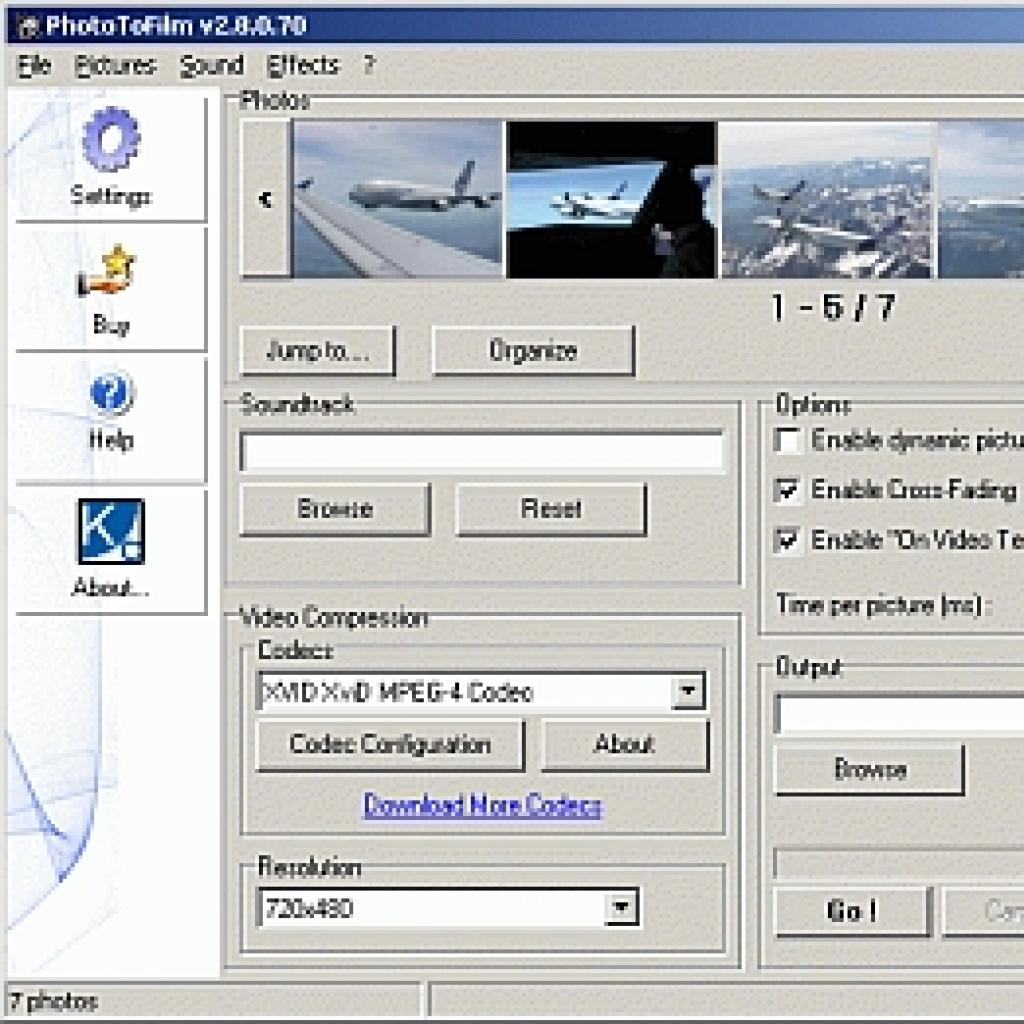Viewport: 1024px width, 1024px height.
Task: Open the question mark help menu
Action: pyautogui.click(x=369, y=65)
